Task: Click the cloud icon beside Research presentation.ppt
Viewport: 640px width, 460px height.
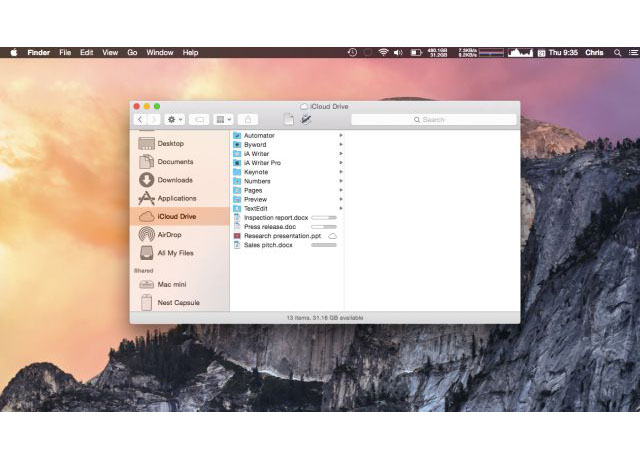Action: click(333, 236)
